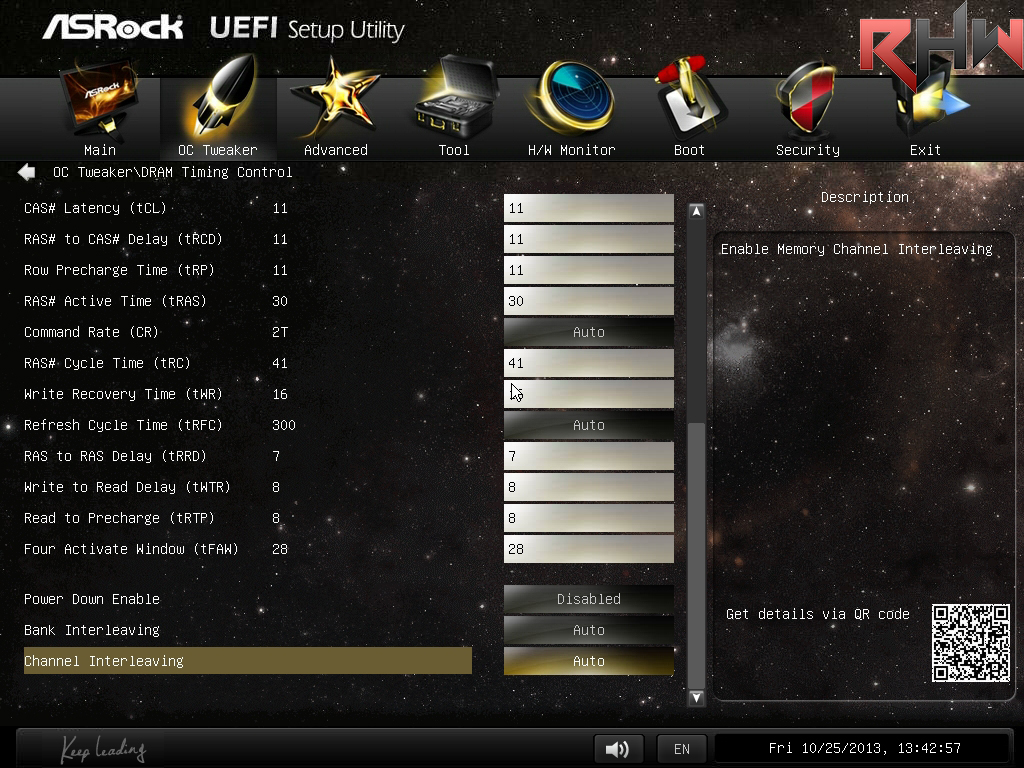The height and width of the screenshot is (768, 1024).
Task: Mute sound with the speaker button
Action: pyautogui.click(x=617, y=748)
